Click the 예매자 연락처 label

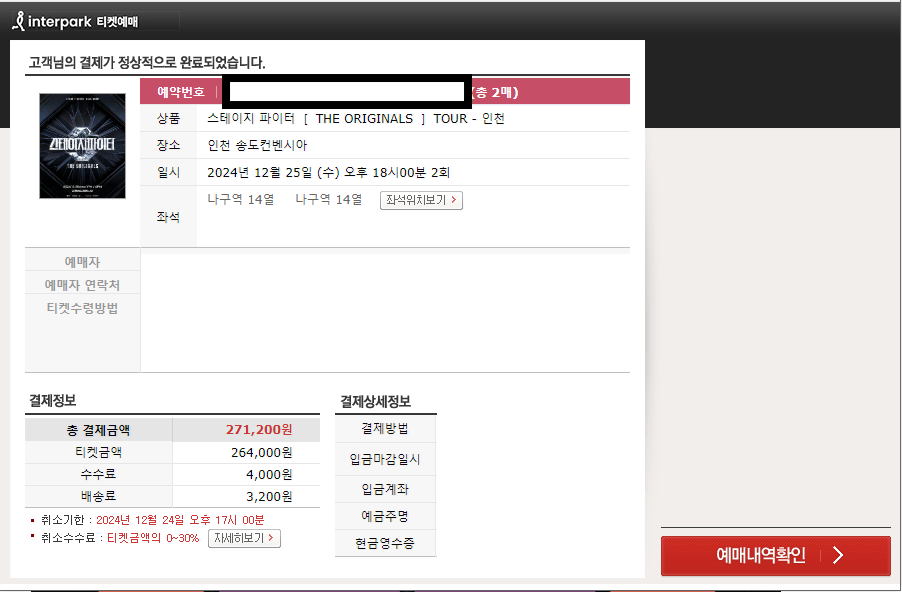click(x=82, y=285)
